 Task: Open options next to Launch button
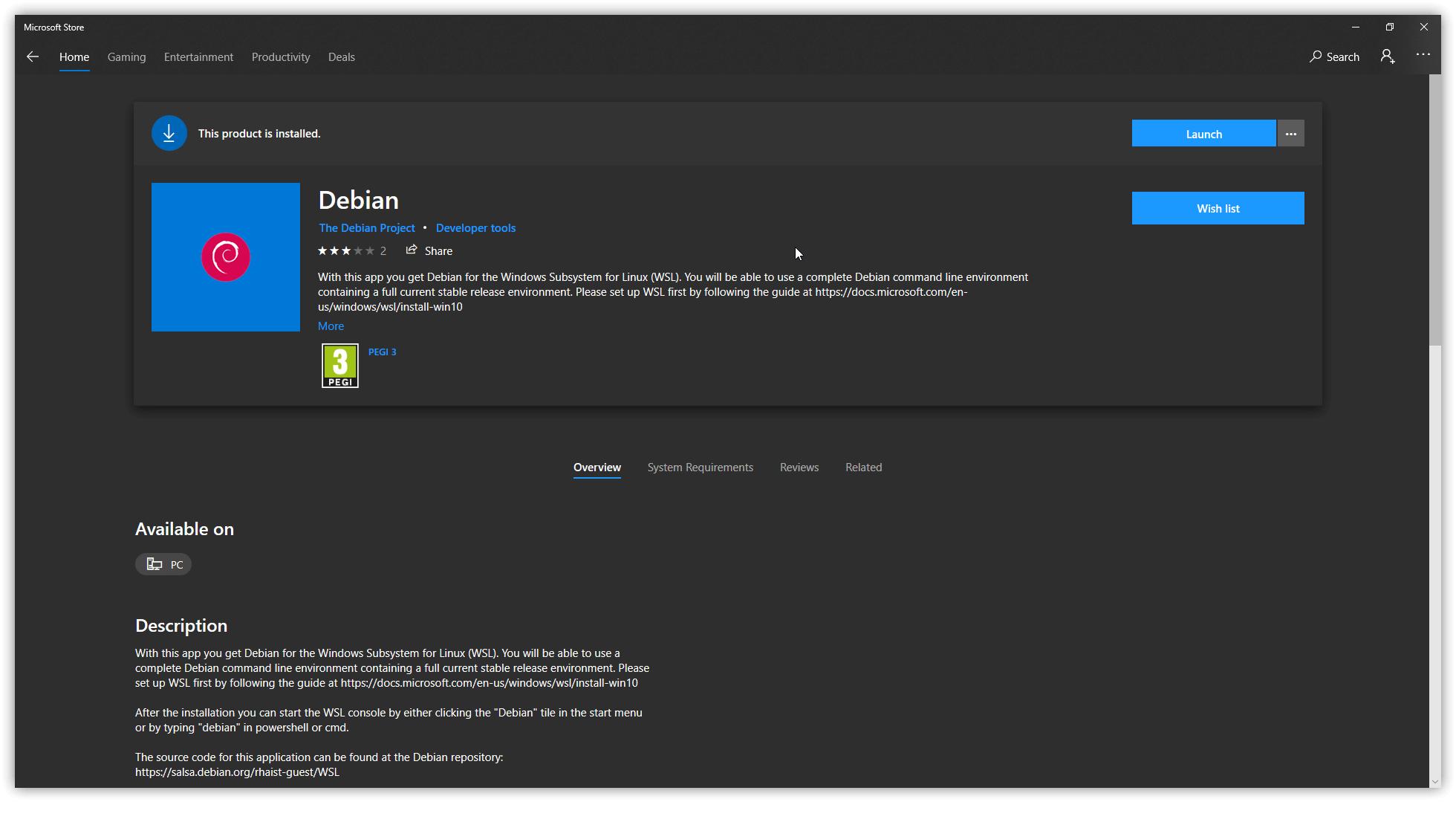tap(1291, 134)
